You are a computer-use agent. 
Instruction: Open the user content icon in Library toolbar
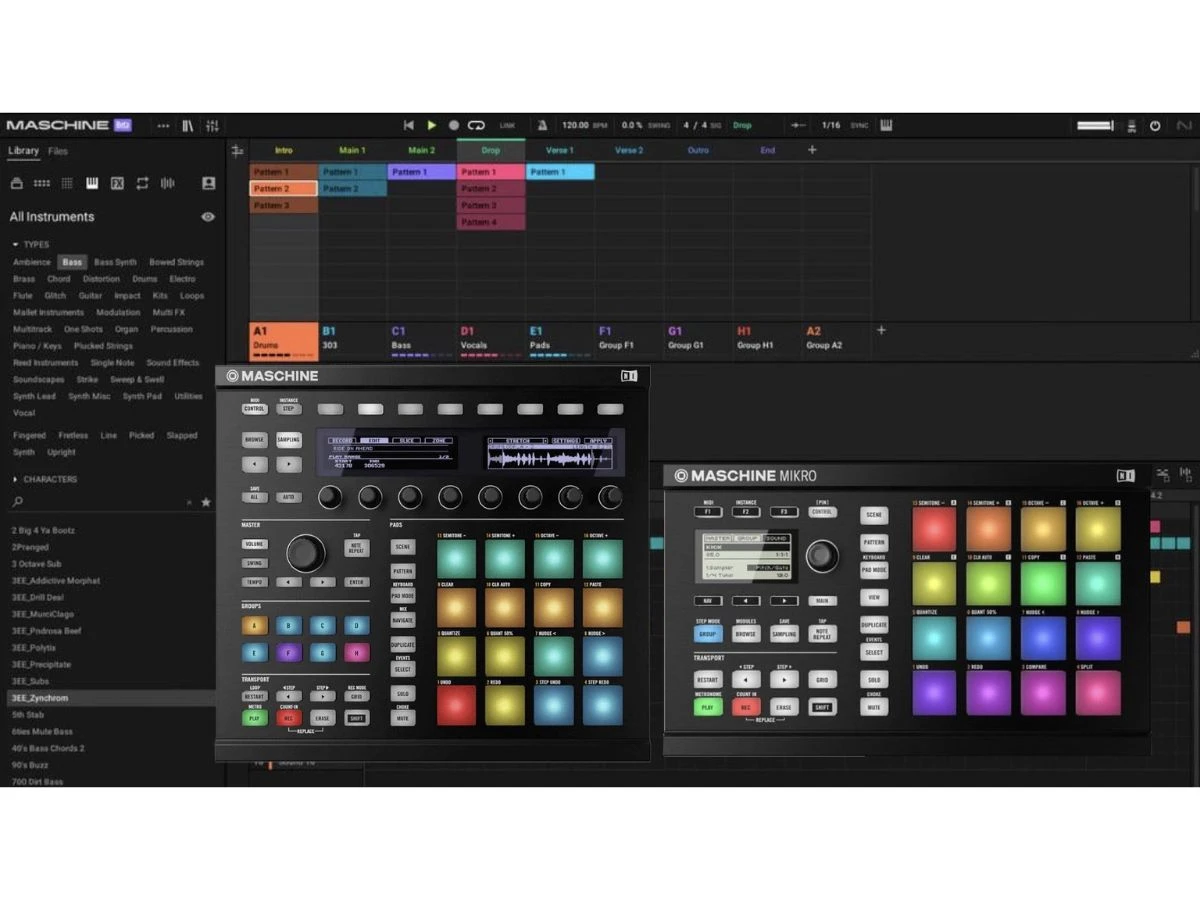tap(208, 183)
